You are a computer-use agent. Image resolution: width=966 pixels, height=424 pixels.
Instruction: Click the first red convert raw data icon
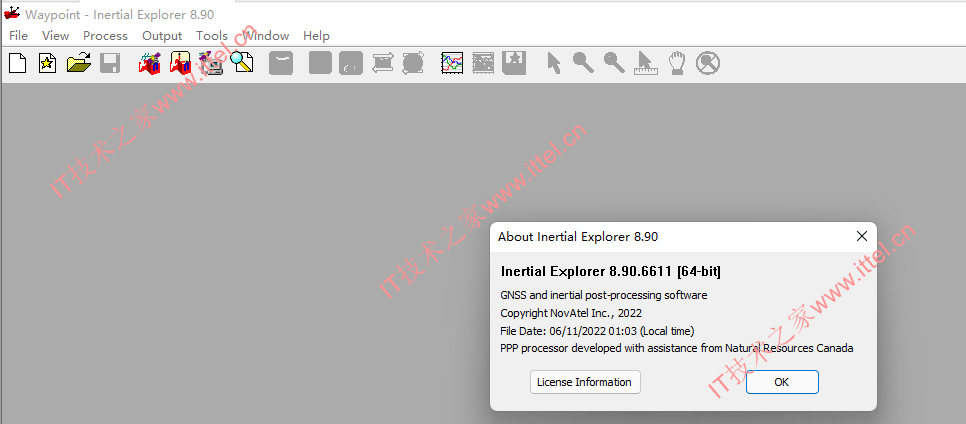click(150, 63)
